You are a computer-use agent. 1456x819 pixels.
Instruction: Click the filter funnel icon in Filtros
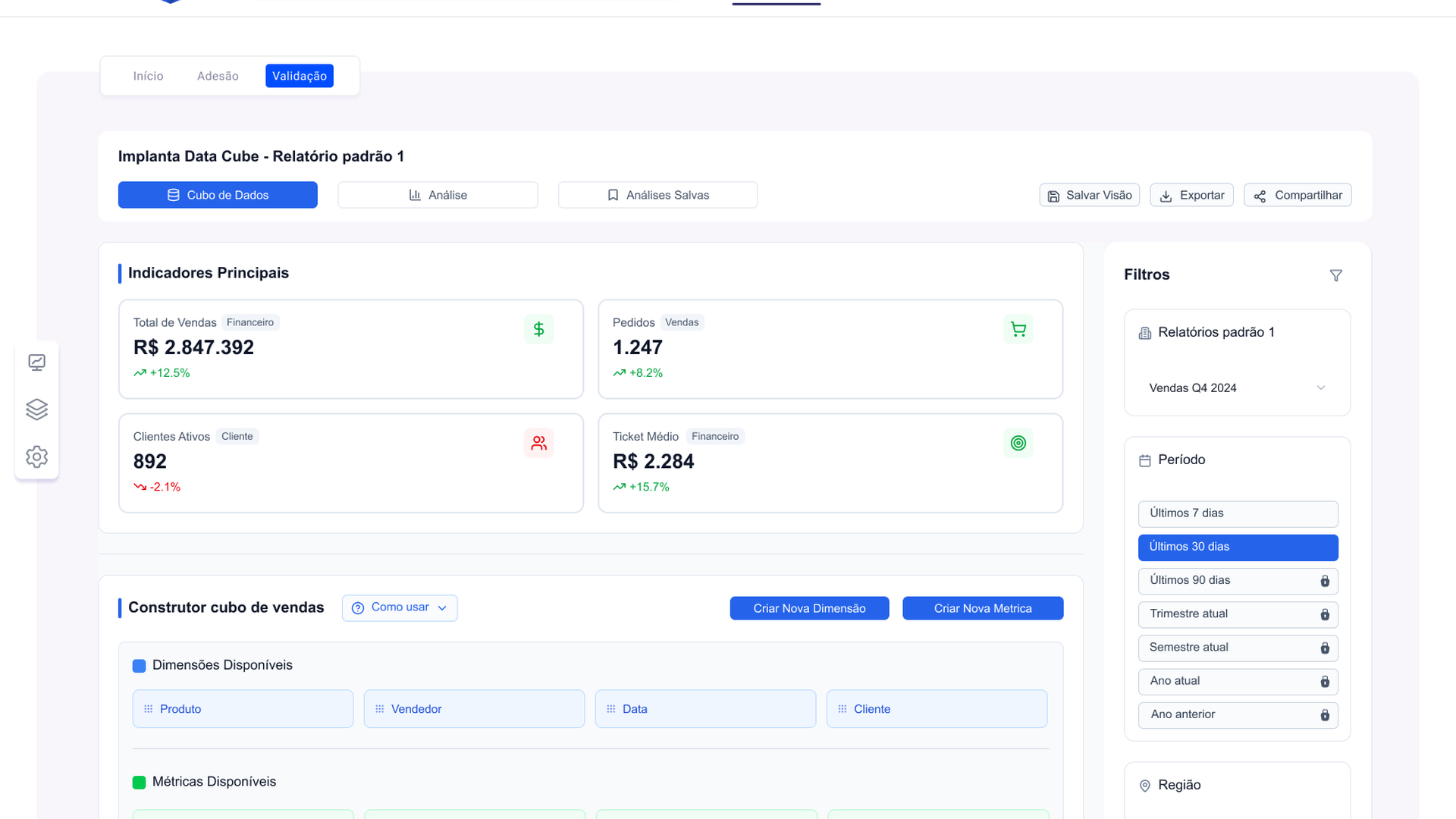(x=1336, y=275)
